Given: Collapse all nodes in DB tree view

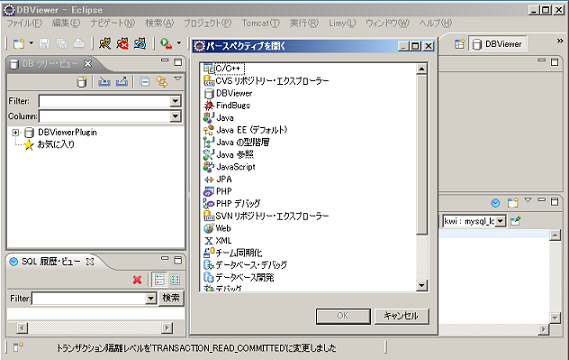Looking at the screenshot, I should [x=145, y=82].
